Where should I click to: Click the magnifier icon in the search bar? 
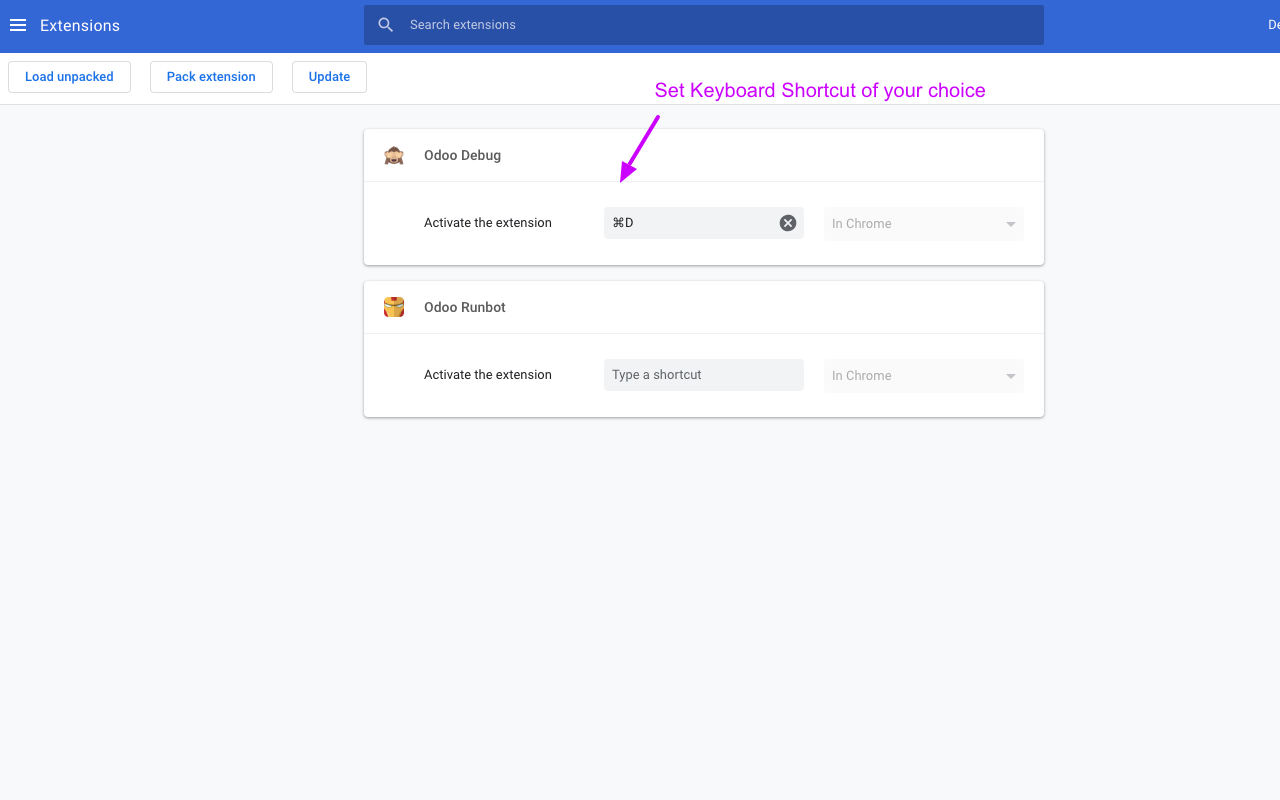386,25
